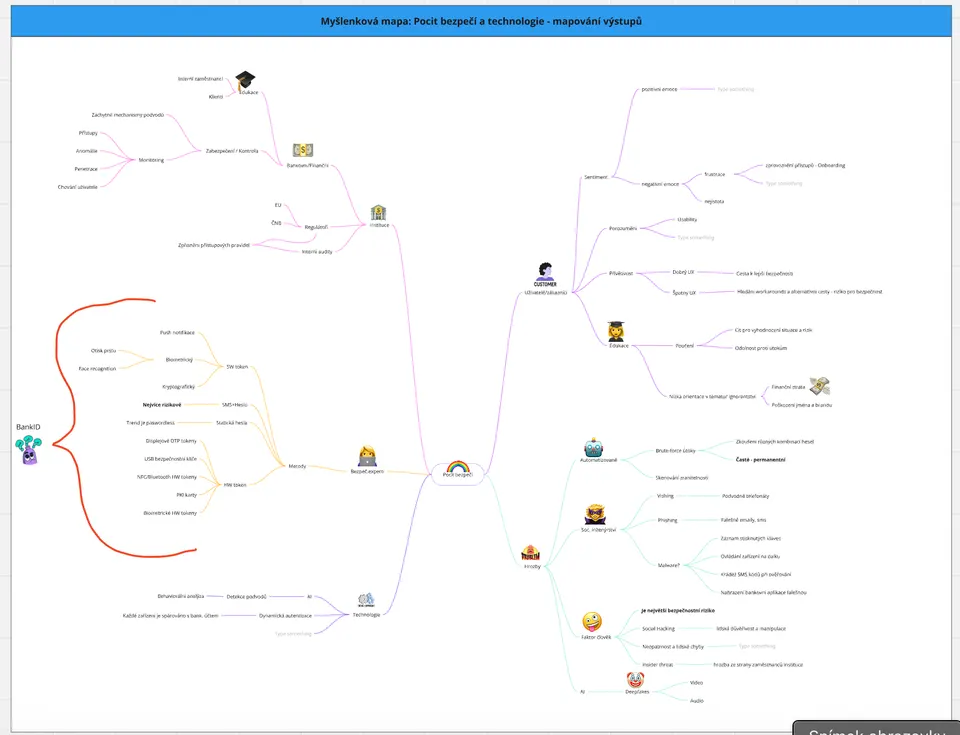Click the 'Type something' placeholder under Usability
The height and width of the screenshot is (735, 960).
[x=696, y=238]
